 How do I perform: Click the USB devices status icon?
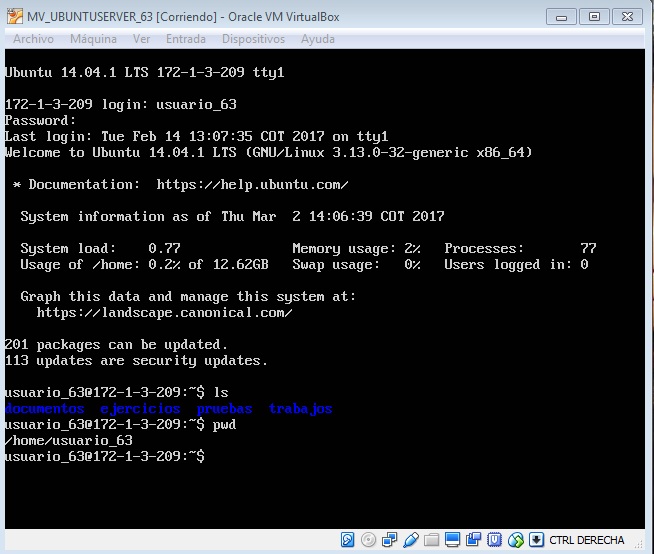pos(411,540)
